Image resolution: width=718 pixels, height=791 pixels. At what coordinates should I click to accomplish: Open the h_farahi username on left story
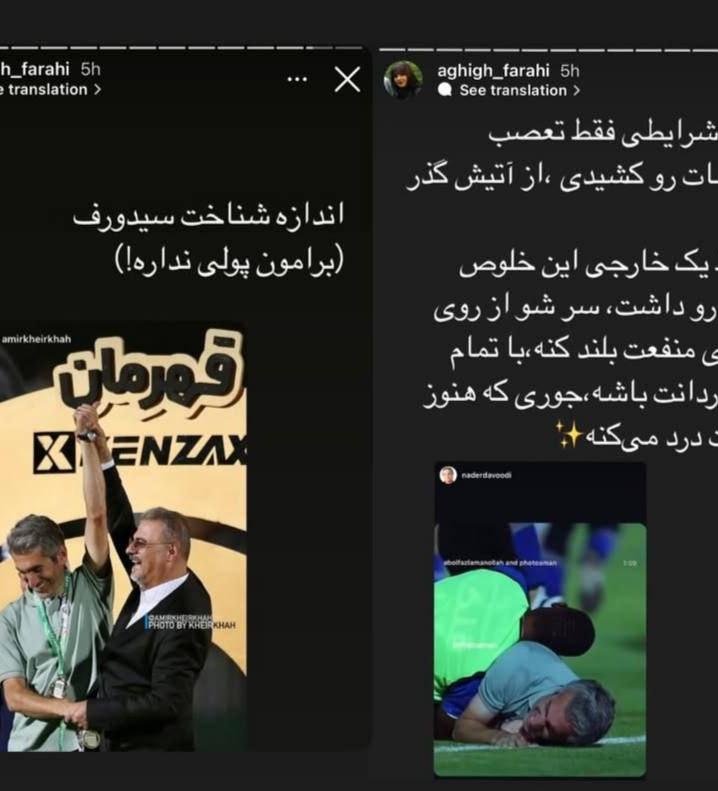point(35,69)
